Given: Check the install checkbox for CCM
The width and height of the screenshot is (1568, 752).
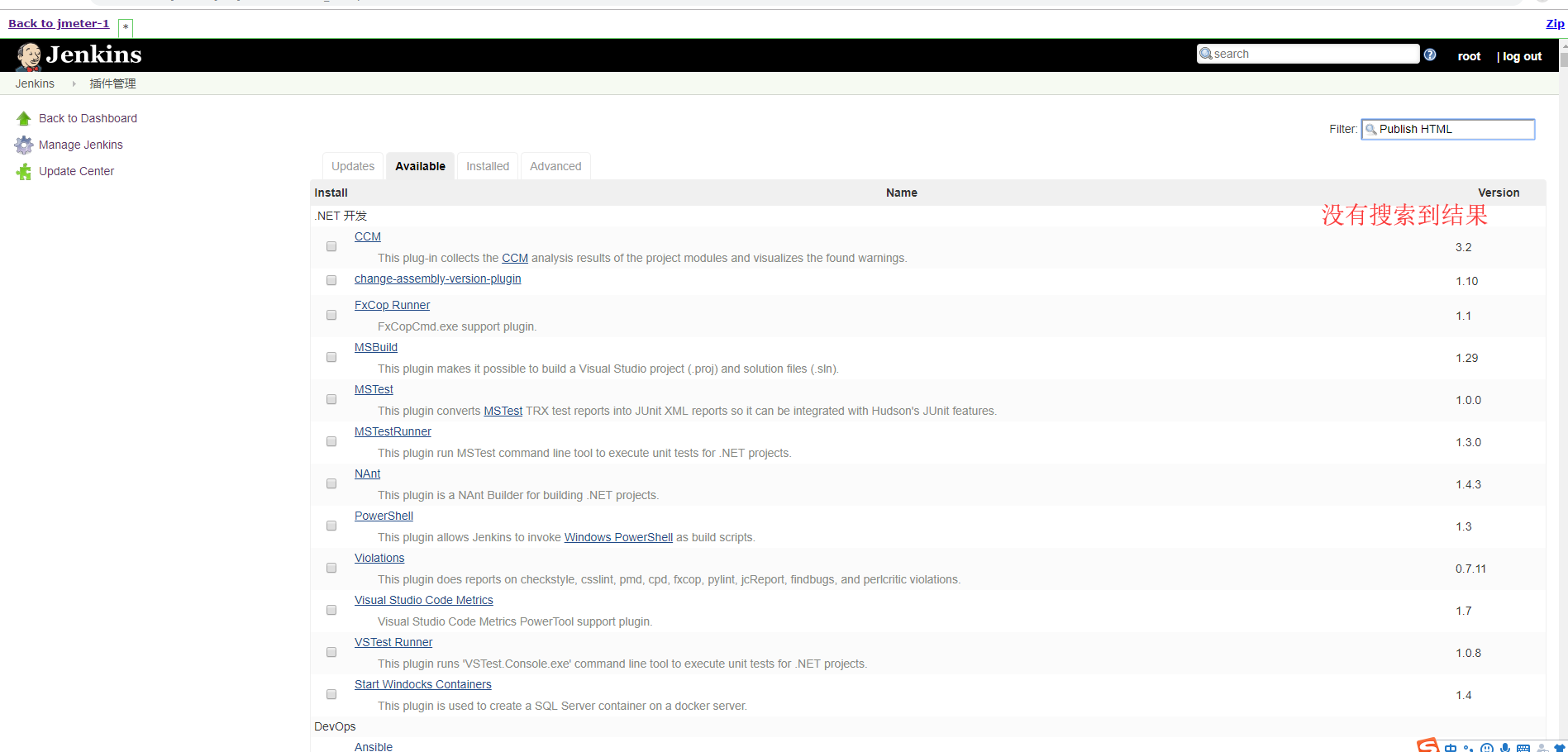Looking at the screenshot, I should 331,246.
